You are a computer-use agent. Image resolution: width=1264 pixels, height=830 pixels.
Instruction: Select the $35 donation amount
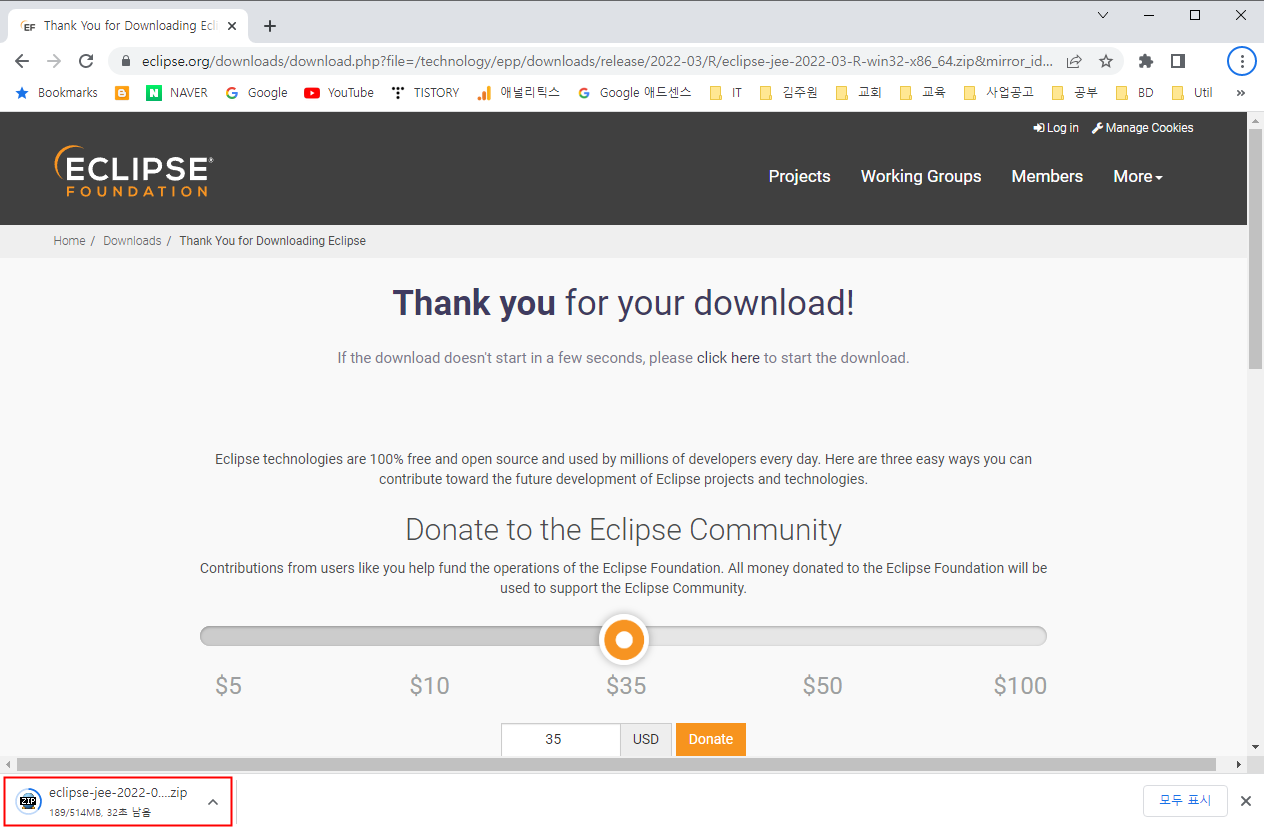(626, 686)
